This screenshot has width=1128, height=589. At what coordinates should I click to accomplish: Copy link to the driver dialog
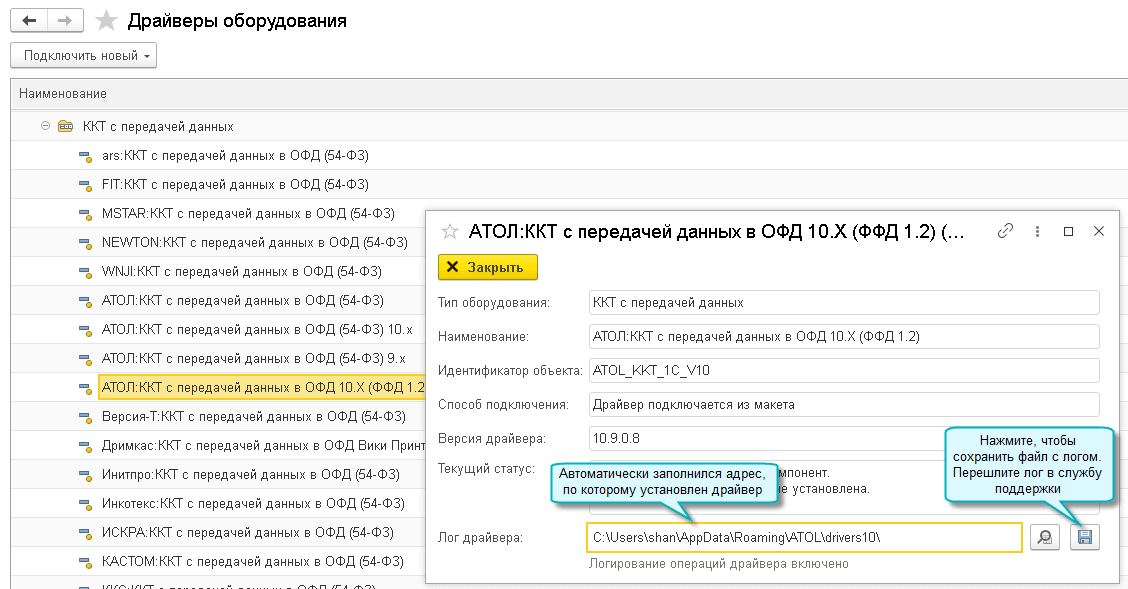[1006, 231]
